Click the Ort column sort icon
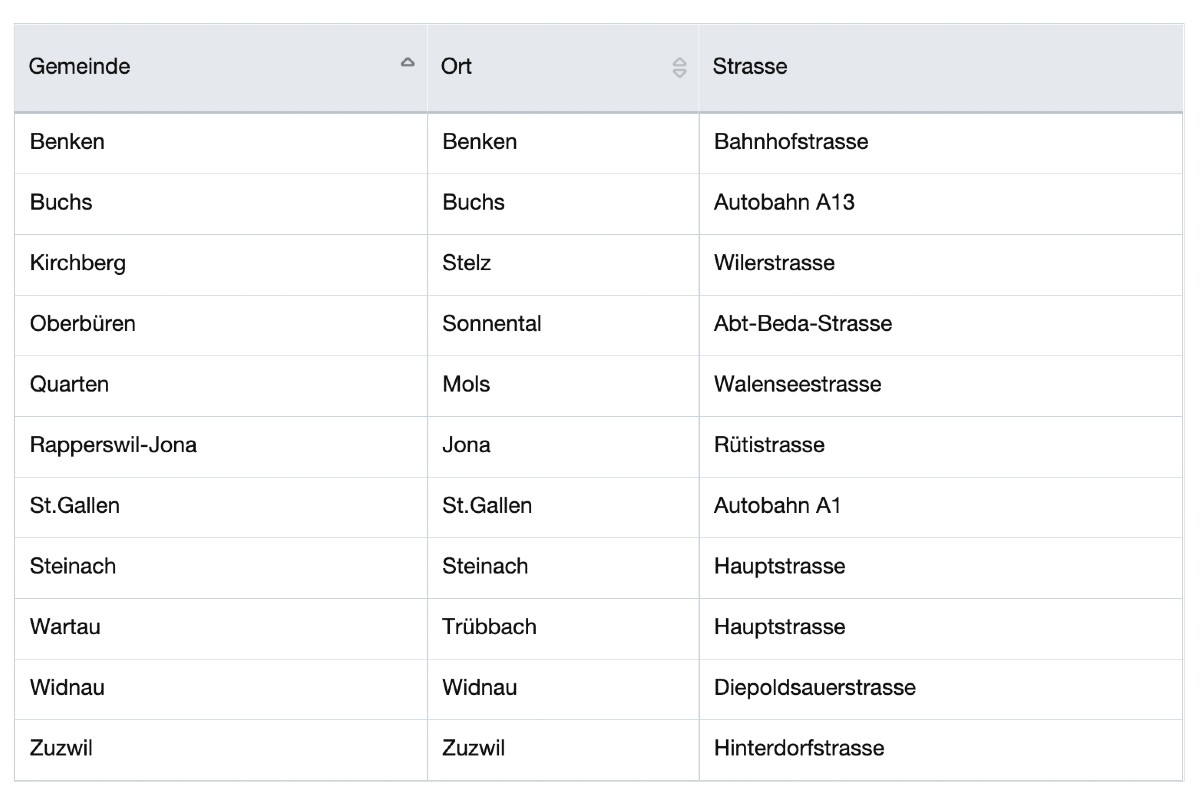Image resolution: width=1200 pixels, height=800 pixels. point(680,68)
